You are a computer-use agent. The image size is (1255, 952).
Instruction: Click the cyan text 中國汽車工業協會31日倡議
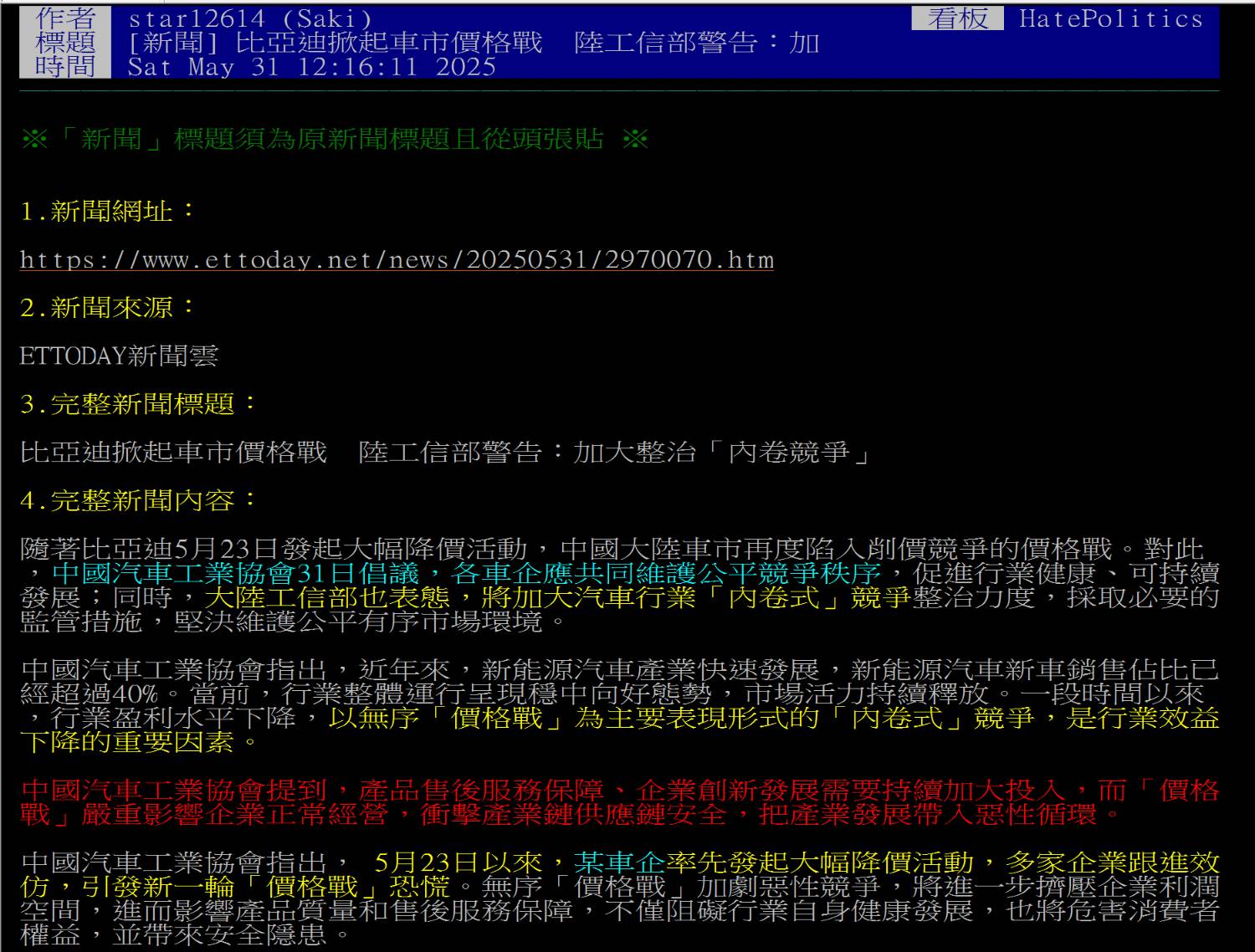click(x=236, y=573)
